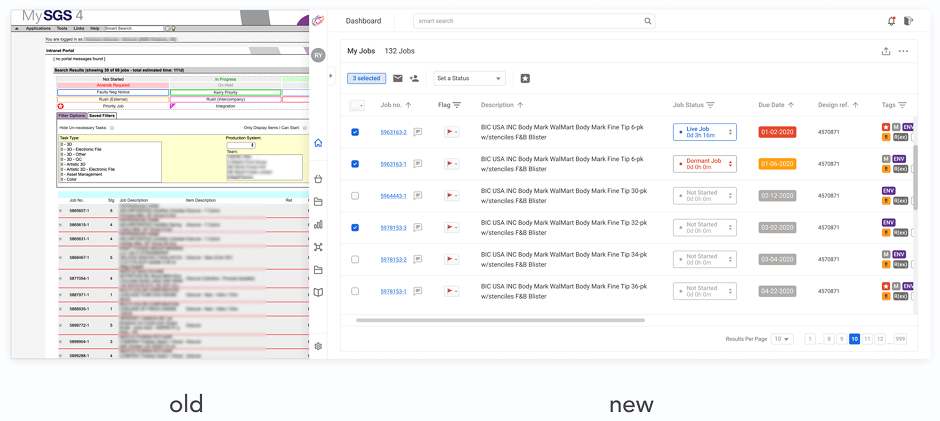Image resolution: width=940 pixels, height=421 pixels.
Task: Go to page 11 in pagination
Action: [x=867, y=339]
